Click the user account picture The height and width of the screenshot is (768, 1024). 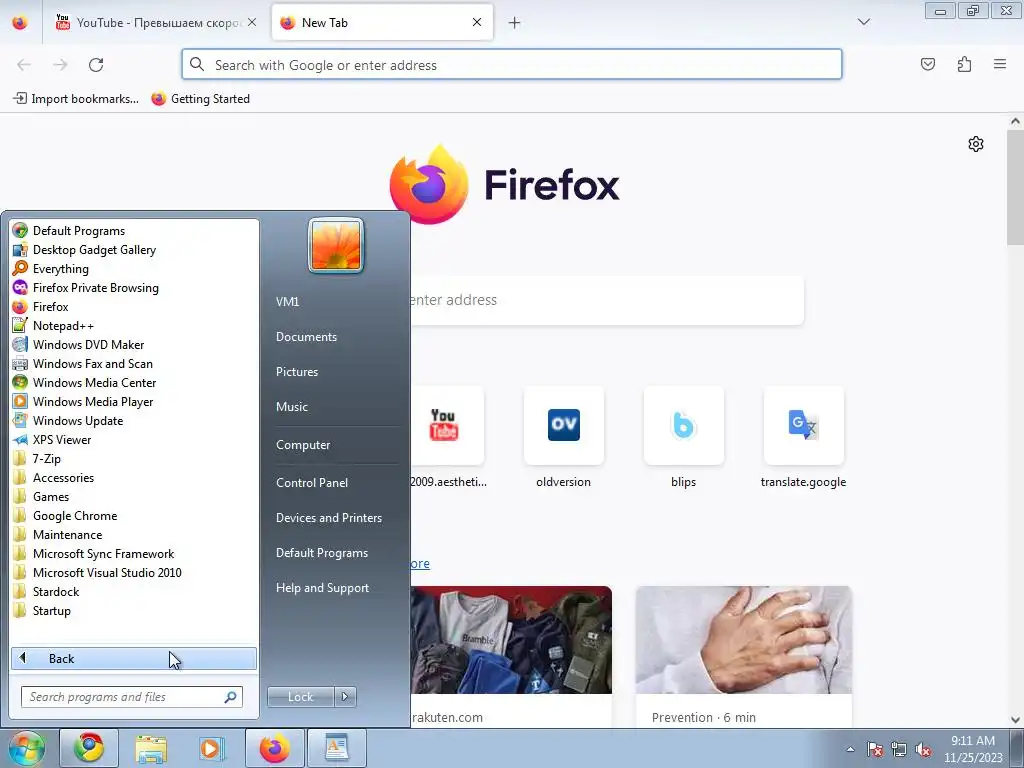[336, 246]
